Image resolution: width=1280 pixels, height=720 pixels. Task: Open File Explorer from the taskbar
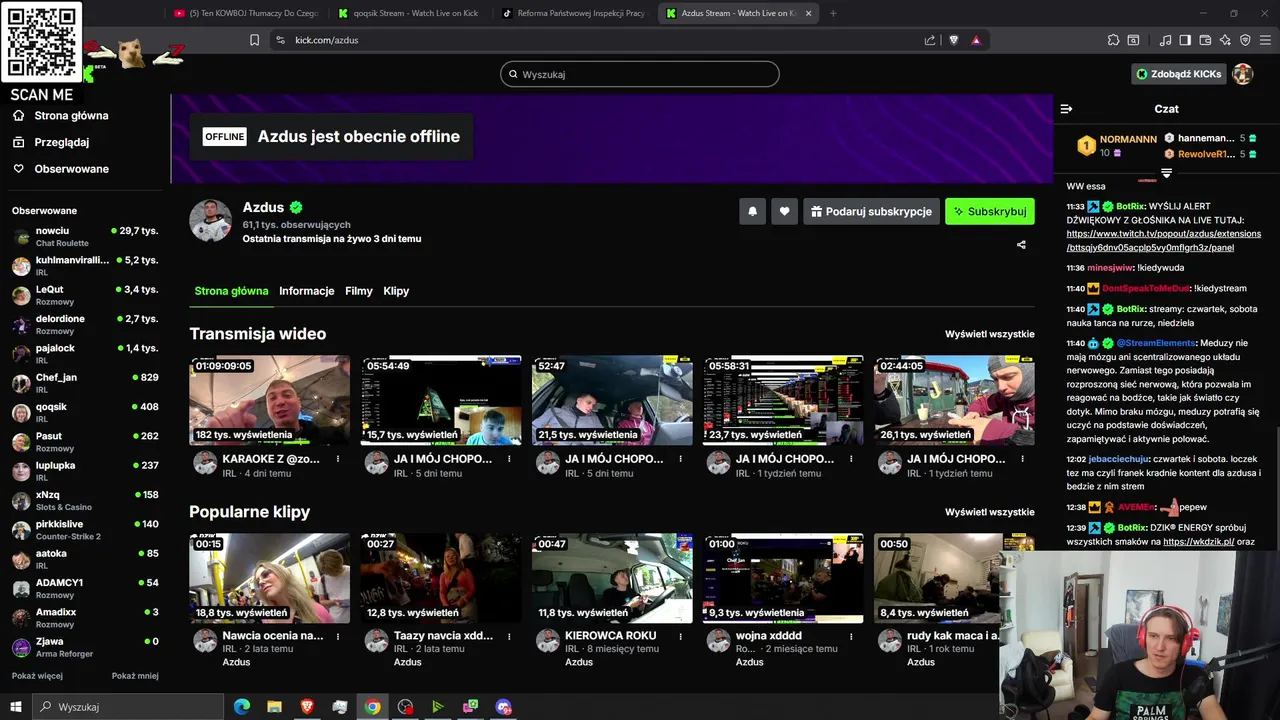(274, 707)
